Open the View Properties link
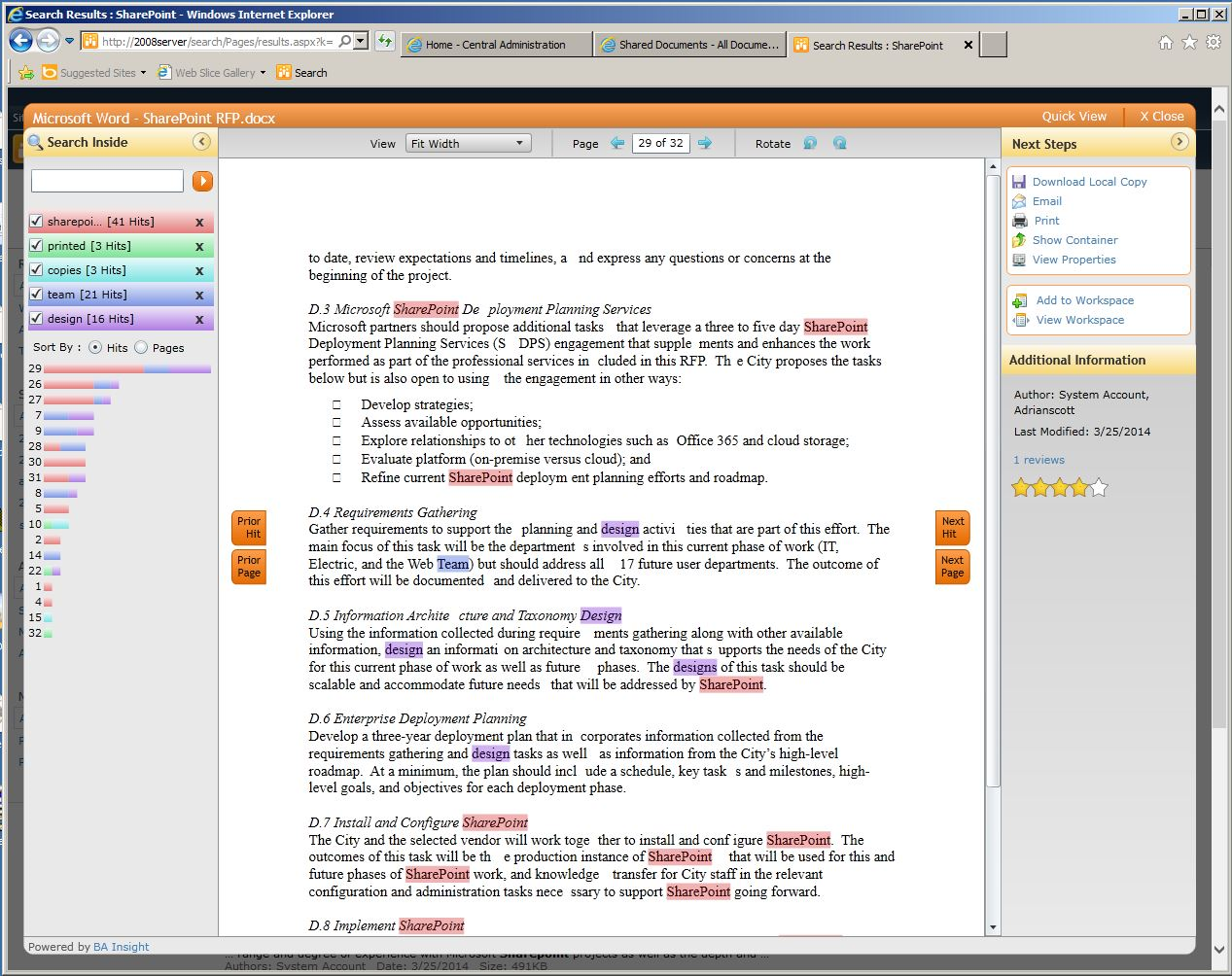This screenshot has height=976, width=1232. click(1074, 260)
